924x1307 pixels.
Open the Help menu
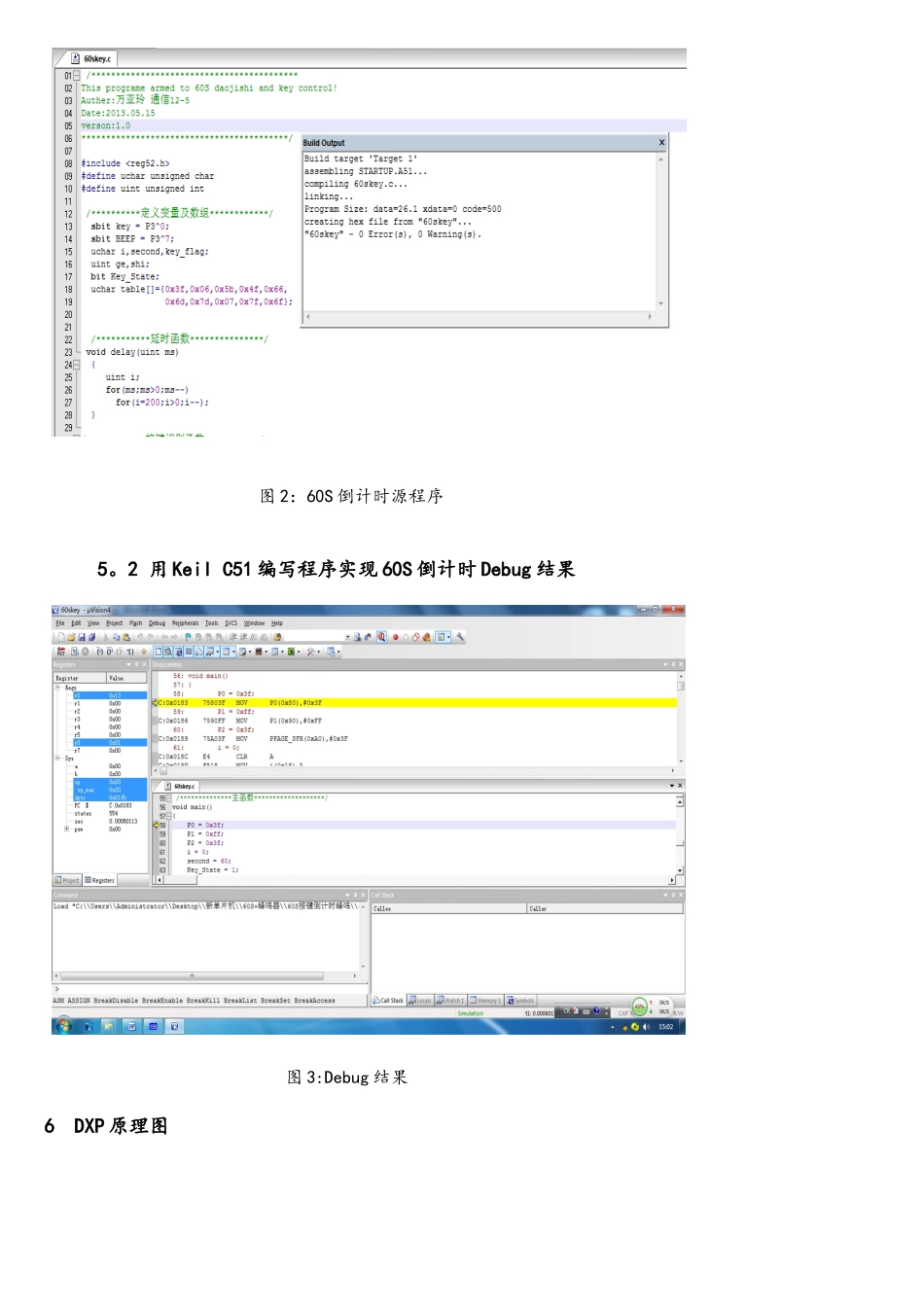[x=277, y=623]
